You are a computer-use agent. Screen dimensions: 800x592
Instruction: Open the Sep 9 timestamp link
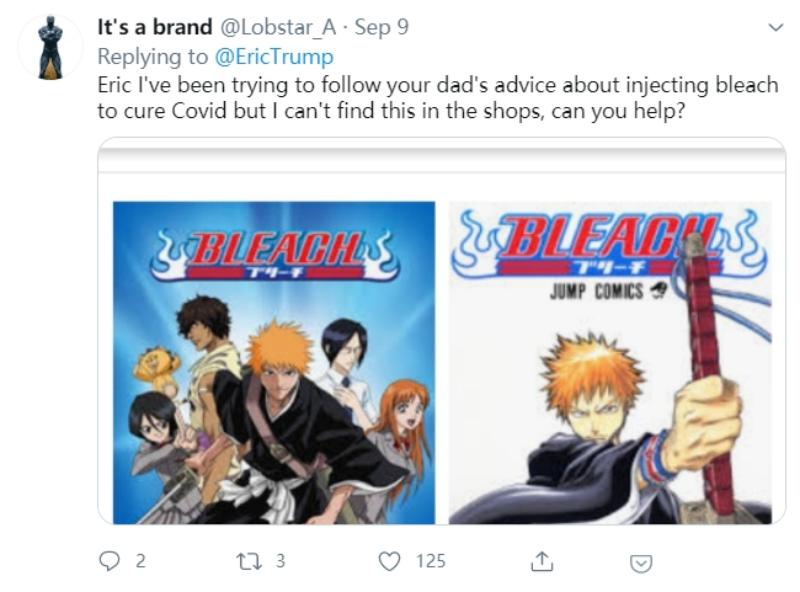382,27
